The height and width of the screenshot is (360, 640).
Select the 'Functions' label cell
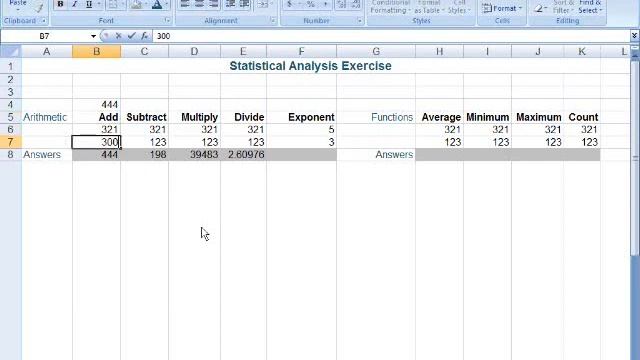click(x=376, y=118)
